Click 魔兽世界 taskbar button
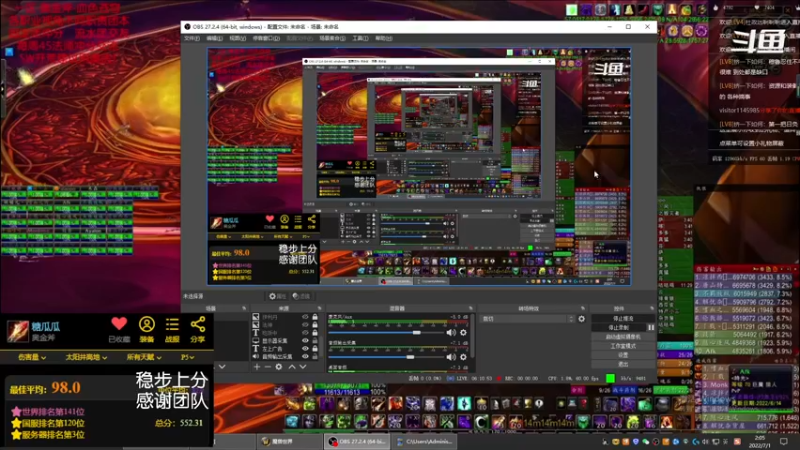The height and width of the screenshot is (450, 800). pyautogui.click(x=290, y=441)
